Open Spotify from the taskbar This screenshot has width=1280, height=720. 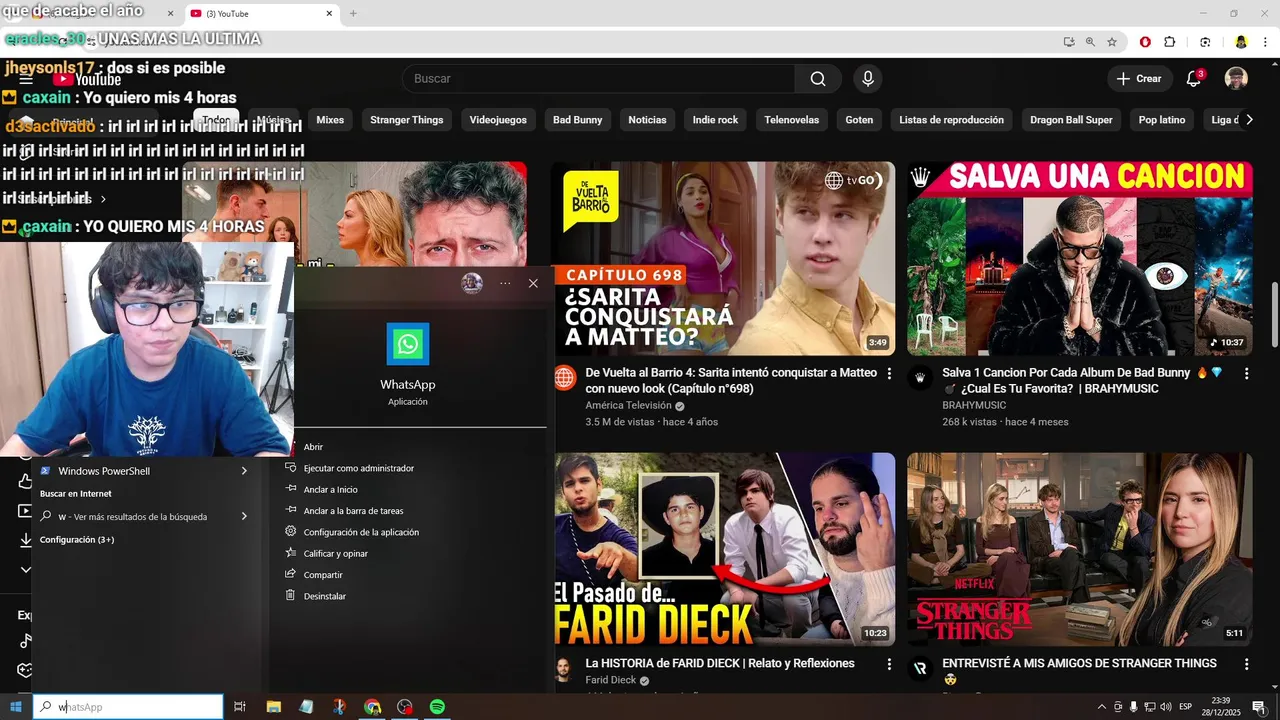(437, 707)
